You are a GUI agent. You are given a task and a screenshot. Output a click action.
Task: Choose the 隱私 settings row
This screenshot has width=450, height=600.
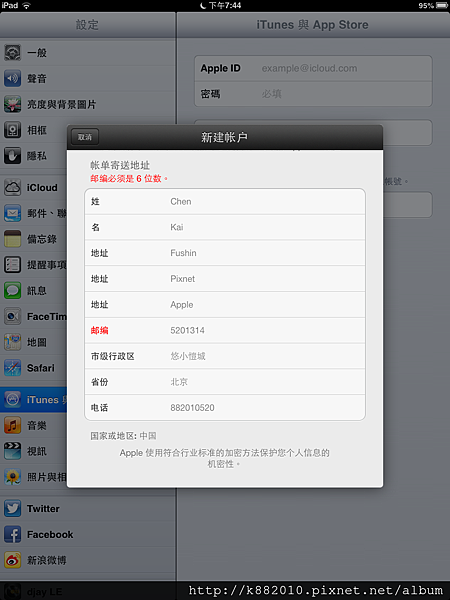[88, 156]
